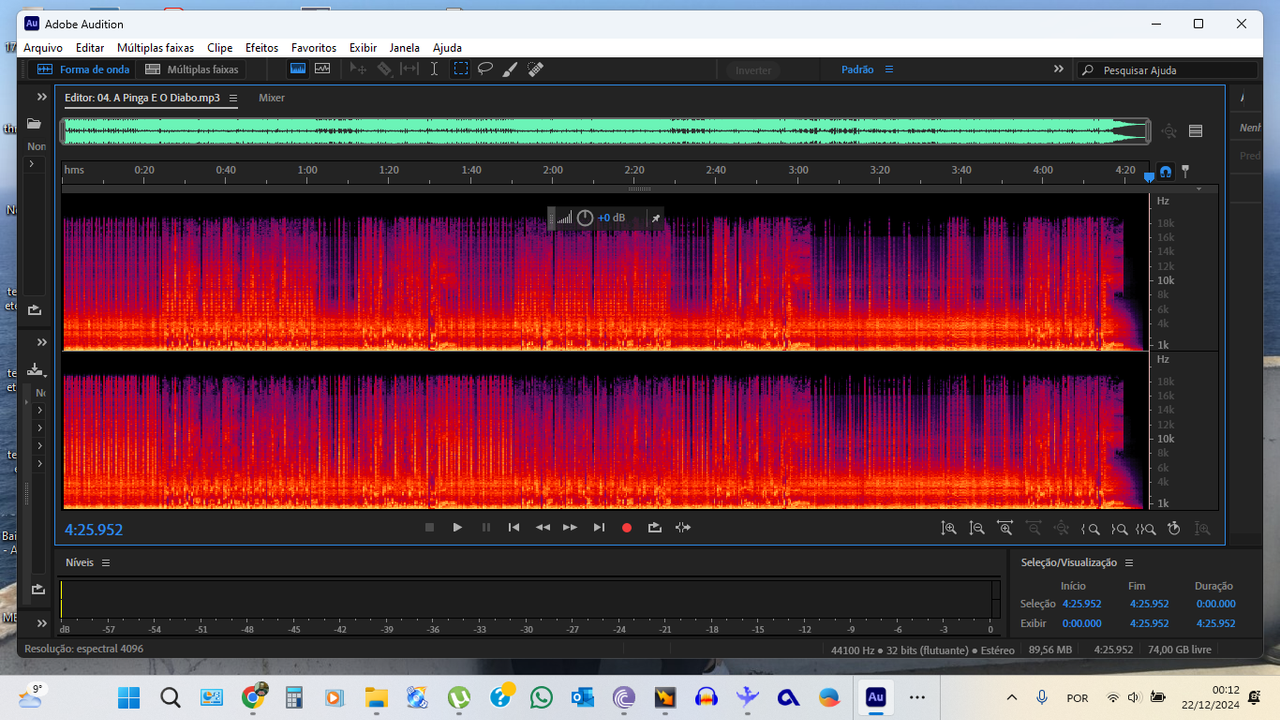Toggle loop playback

click(x=655, y=528)
